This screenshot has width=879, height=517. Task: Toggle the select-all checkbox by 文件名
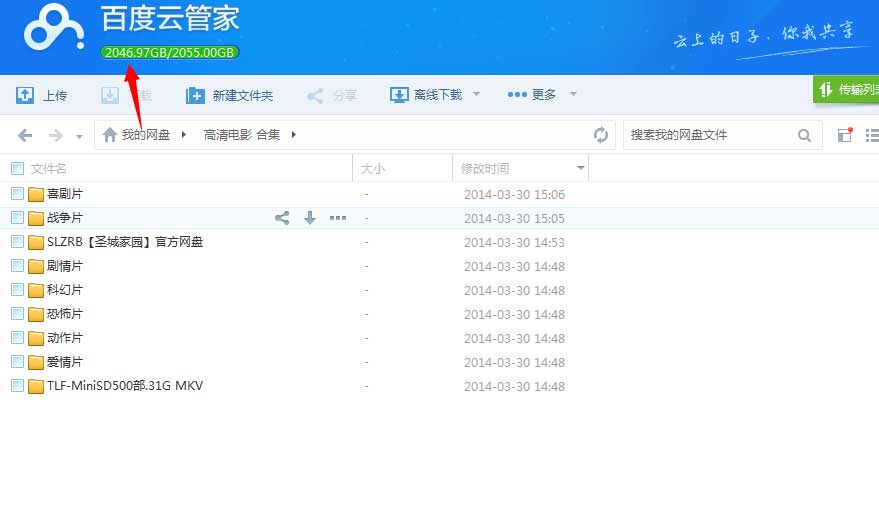tap(17, 168)
